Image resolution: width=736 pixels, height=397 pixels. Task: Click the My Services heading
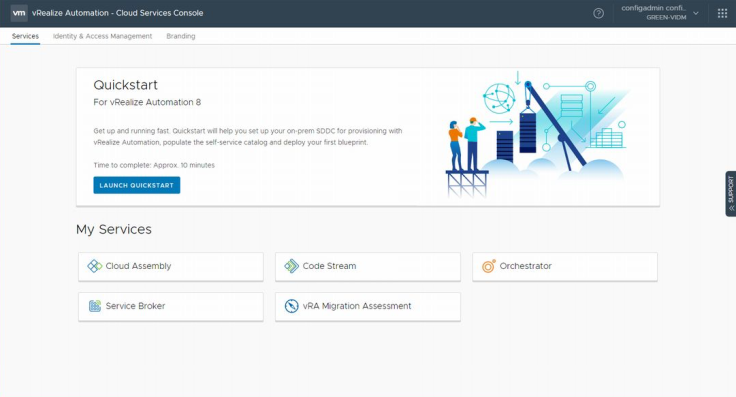(114, 229)
